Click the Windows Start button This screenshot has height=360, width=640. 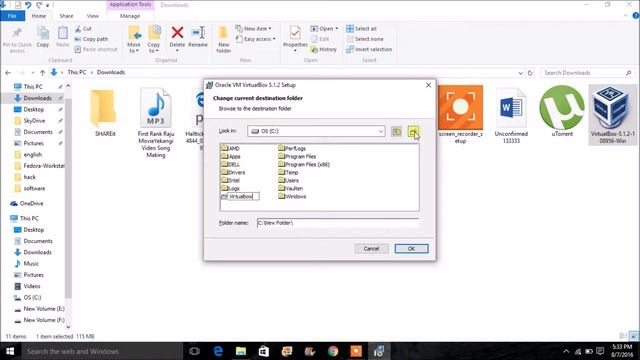10,351
